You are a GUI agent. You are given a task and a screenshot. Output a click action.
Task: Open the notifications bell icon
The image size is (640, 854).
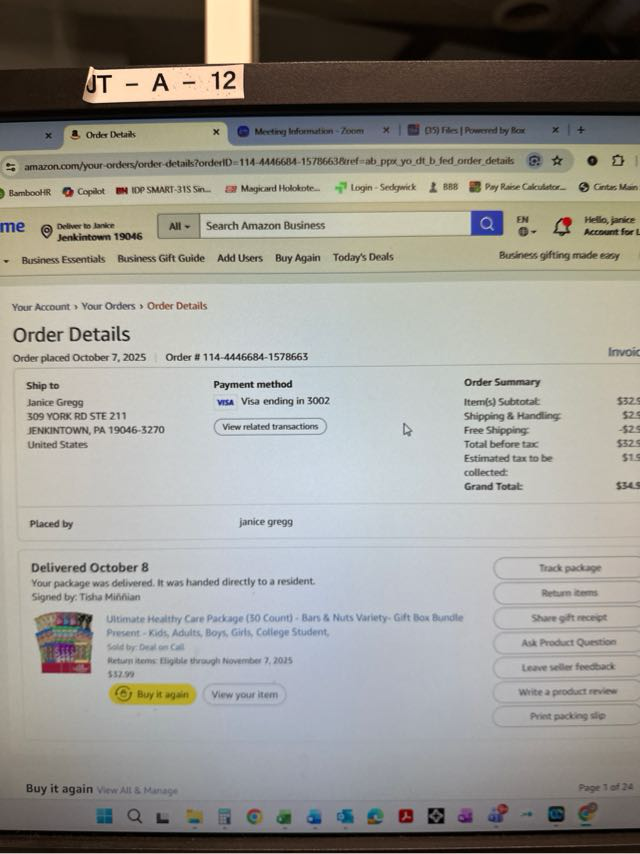[x=562, y=226]
